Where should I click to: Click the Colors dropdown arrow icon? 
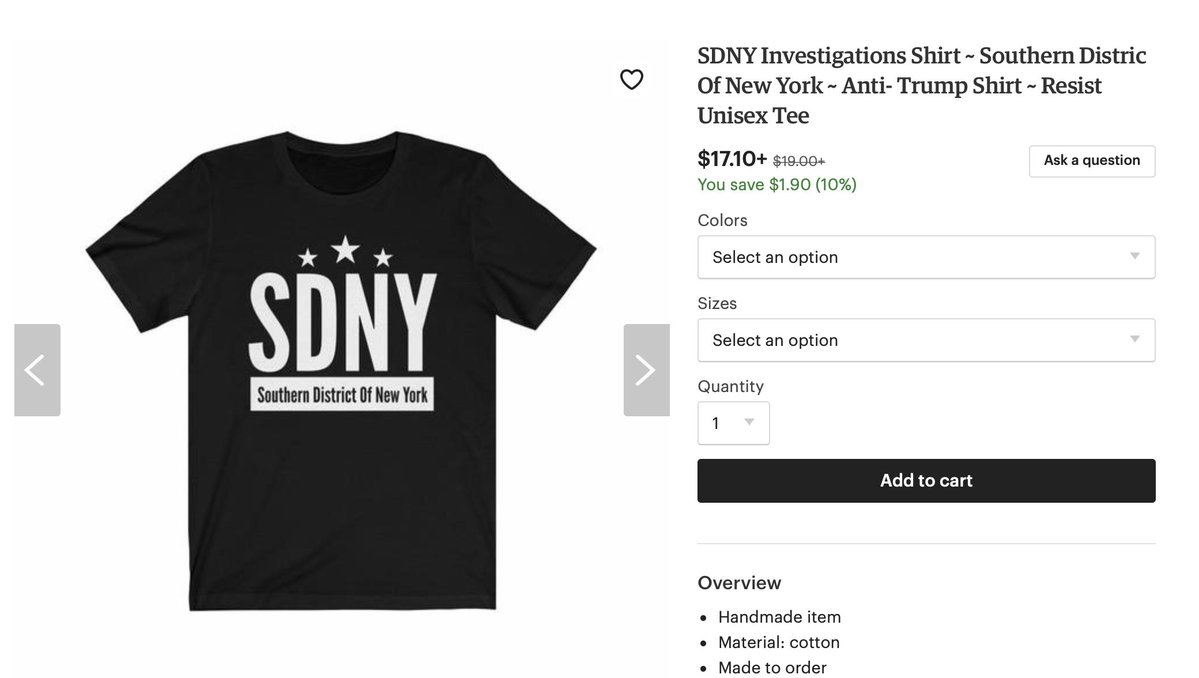(1135, 256)
